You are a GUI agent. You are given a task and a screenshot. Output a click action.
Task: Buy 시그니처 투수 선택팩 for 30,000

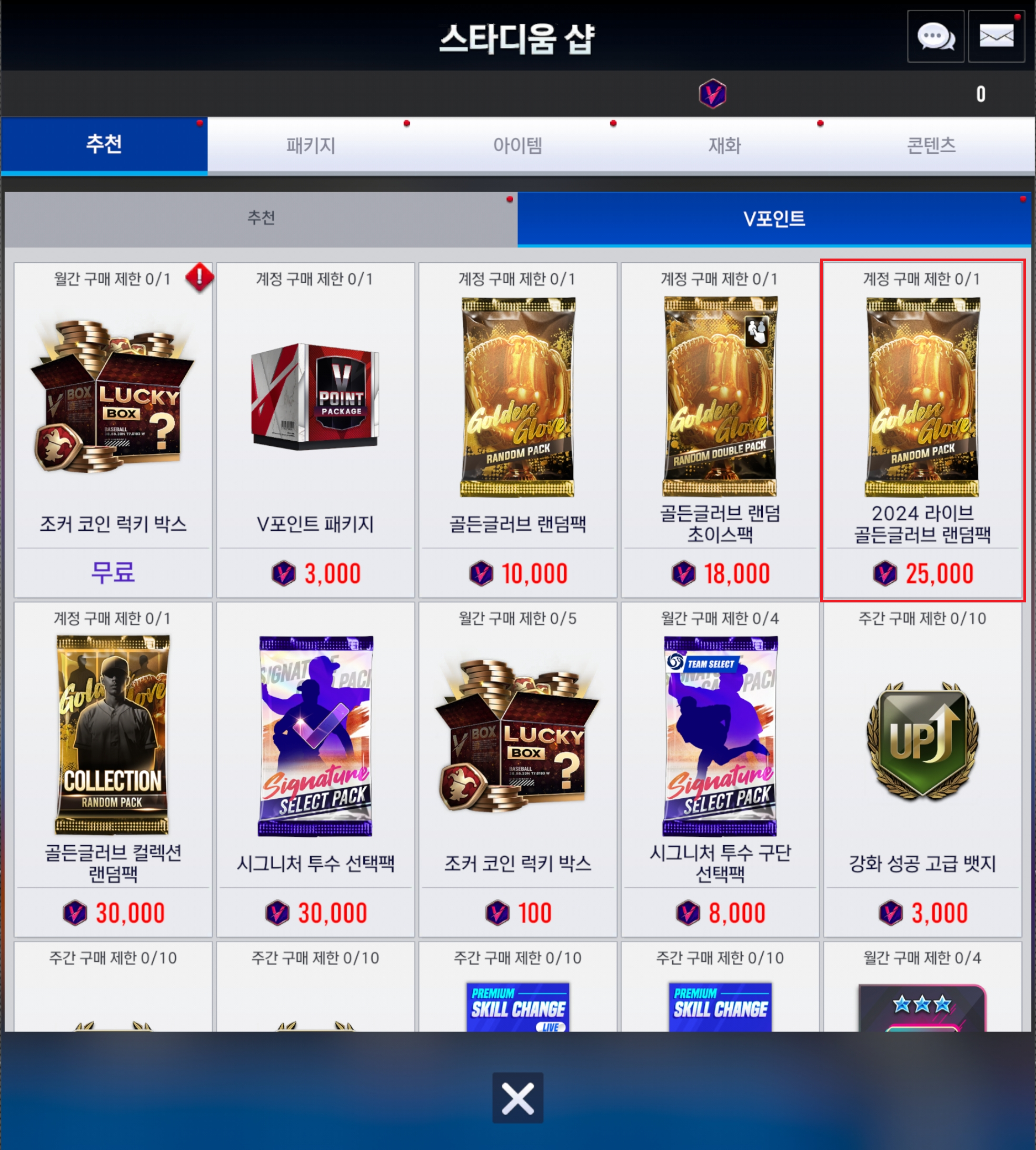(315, 913)
